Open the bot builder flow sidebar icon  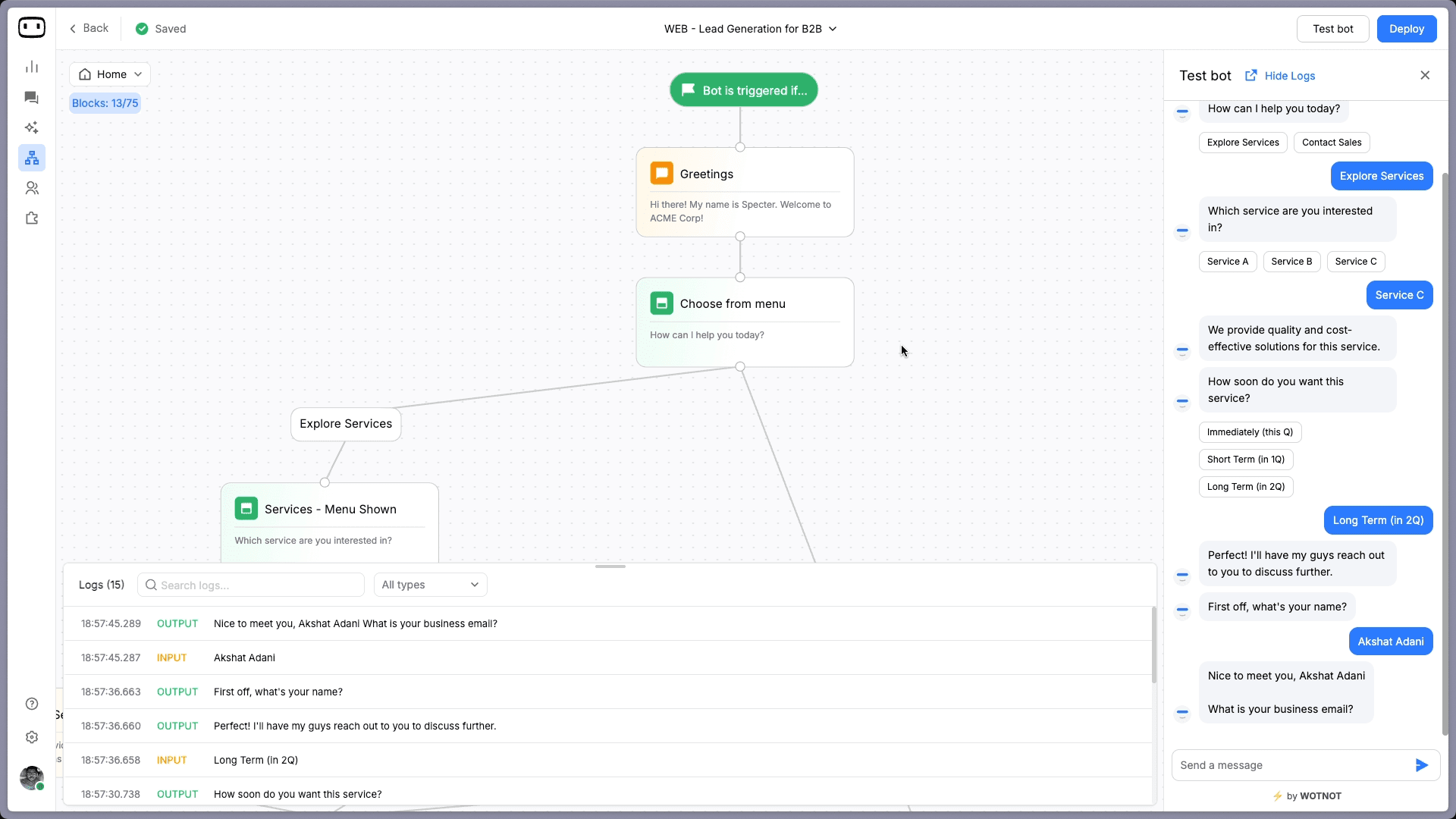[31, 158]
